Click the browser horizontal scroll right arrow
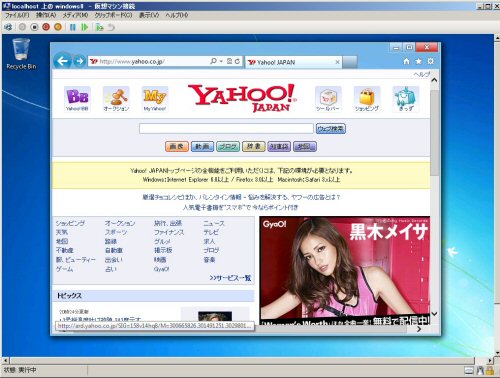 [419, 329]
